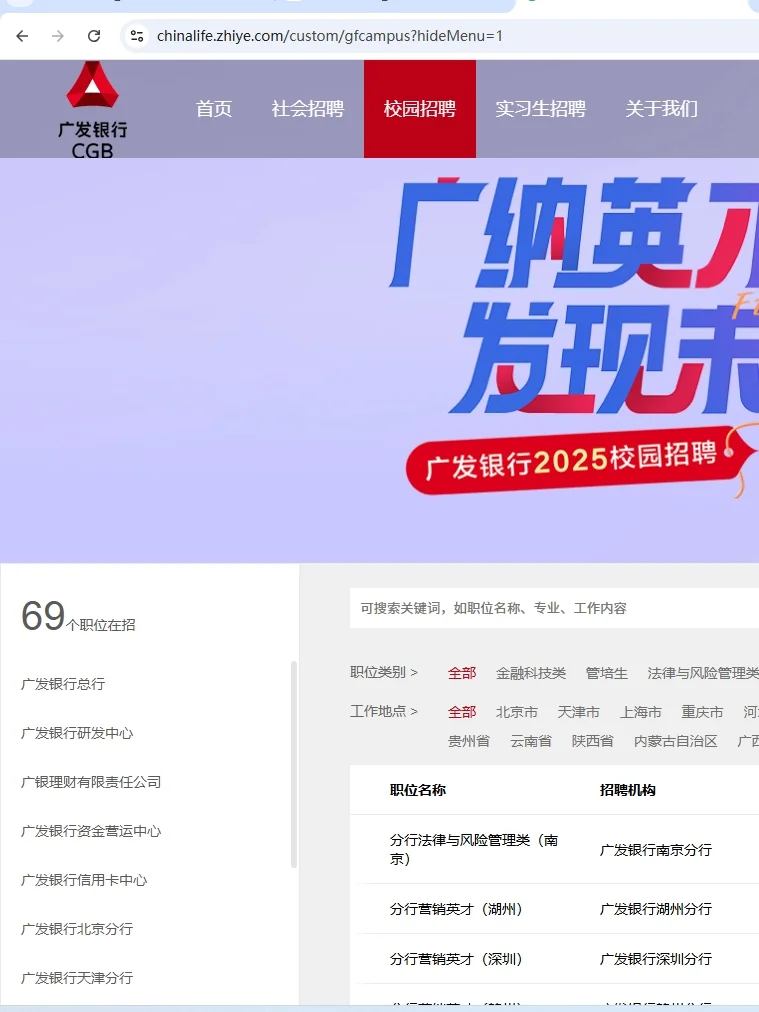Select 广发银行北京分行 in the sidebar
The width and height of the screenshot is (759, 1012).
77,929
